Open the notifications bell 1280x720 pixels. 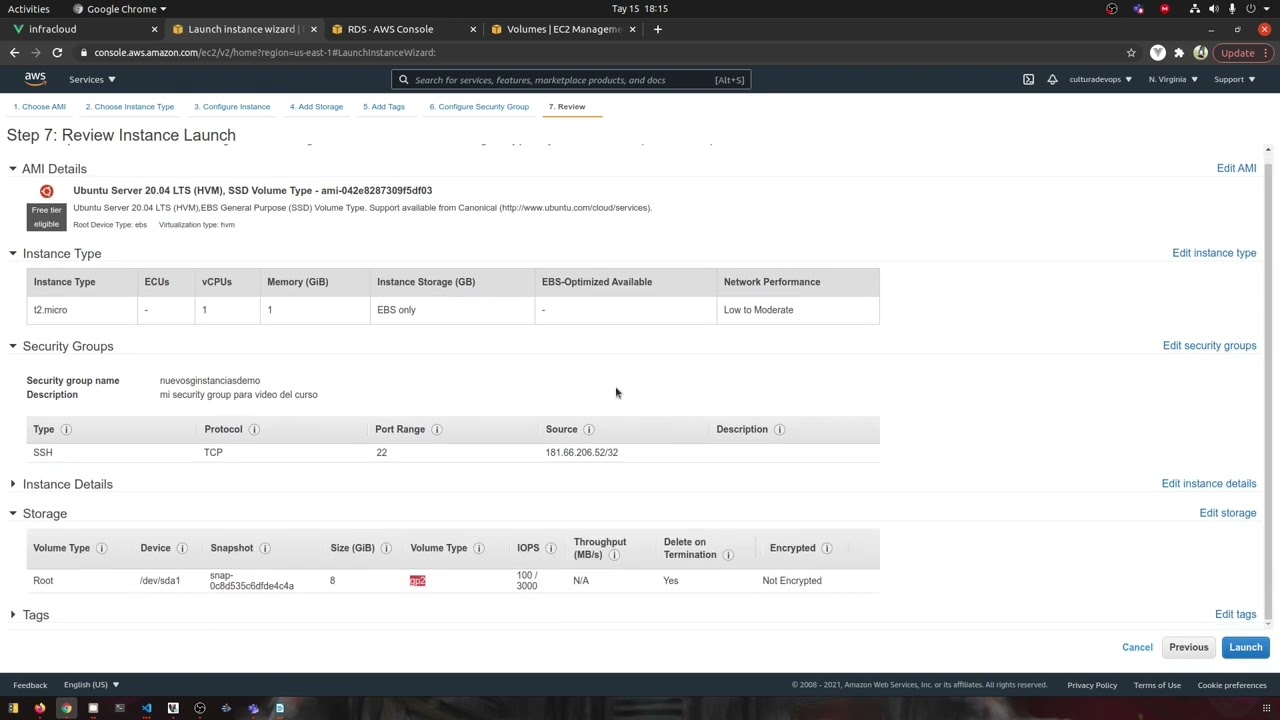1052,79
